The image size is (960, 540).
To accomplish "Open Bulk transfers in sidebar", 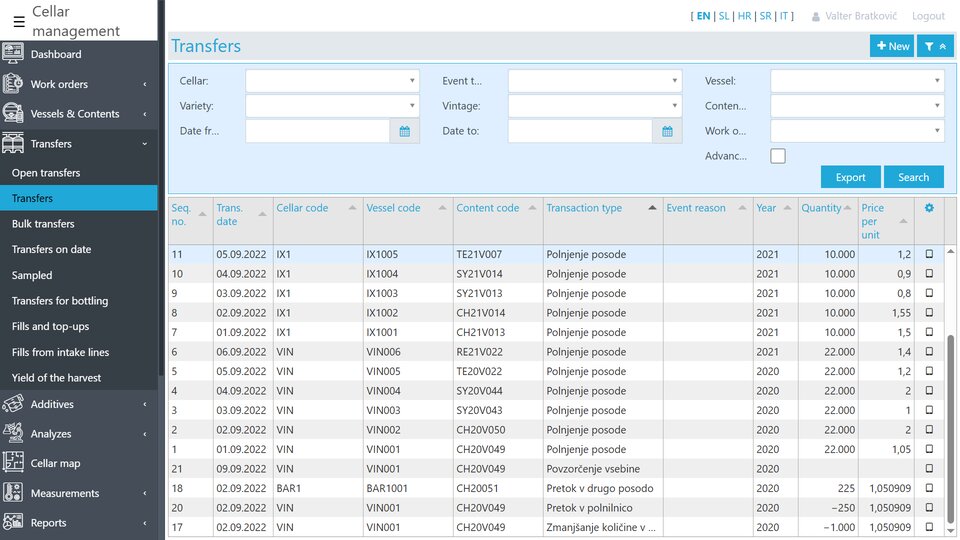I will pyautogui.click(x=43, y=224).
